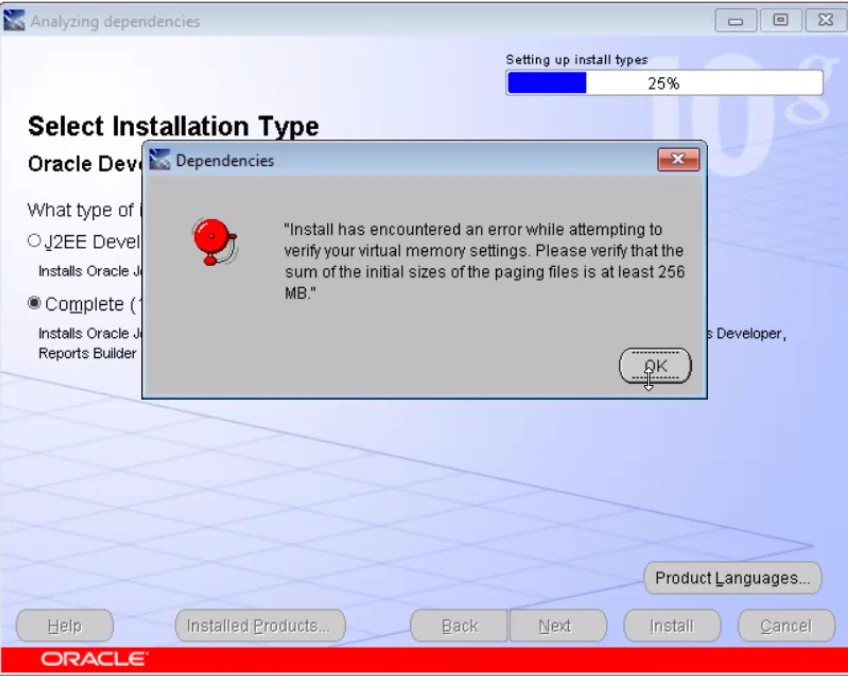Image resolution: width=848 pixels, height=676 pixels.
Task: Go Back to previous installer step
Action: pos(459,626)
